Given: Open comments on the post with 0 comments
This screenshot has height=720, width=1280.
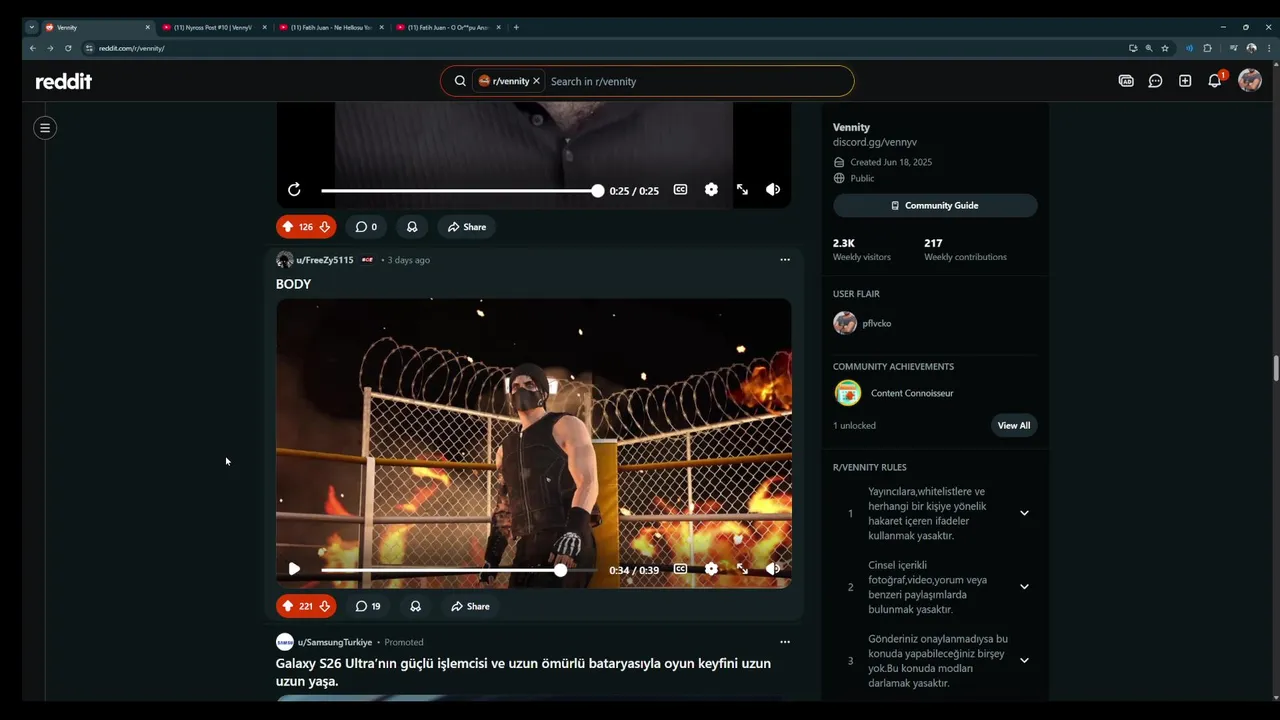Looking at the screenshot, I should (366, 227).
